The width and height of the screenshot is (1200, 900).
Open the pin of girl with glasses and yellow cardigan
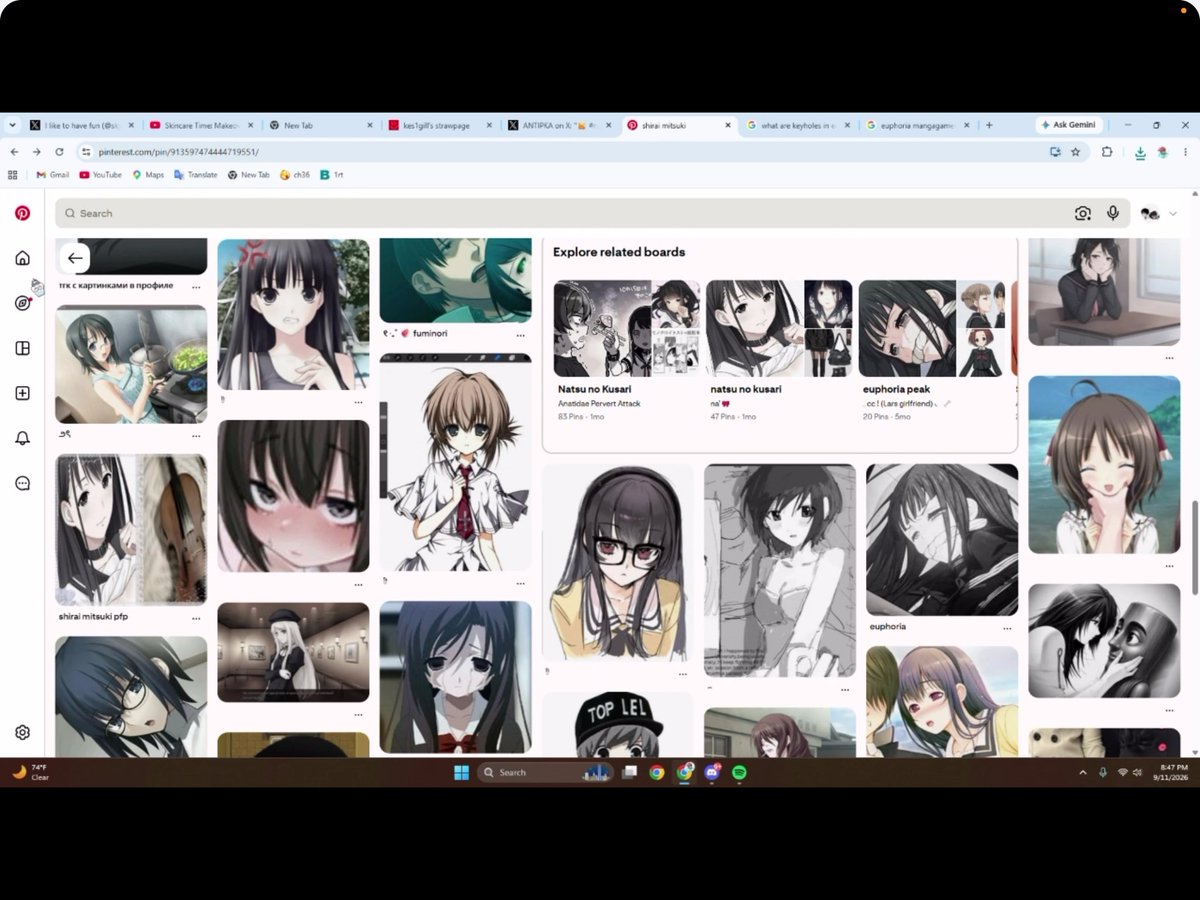pos(618,561)
